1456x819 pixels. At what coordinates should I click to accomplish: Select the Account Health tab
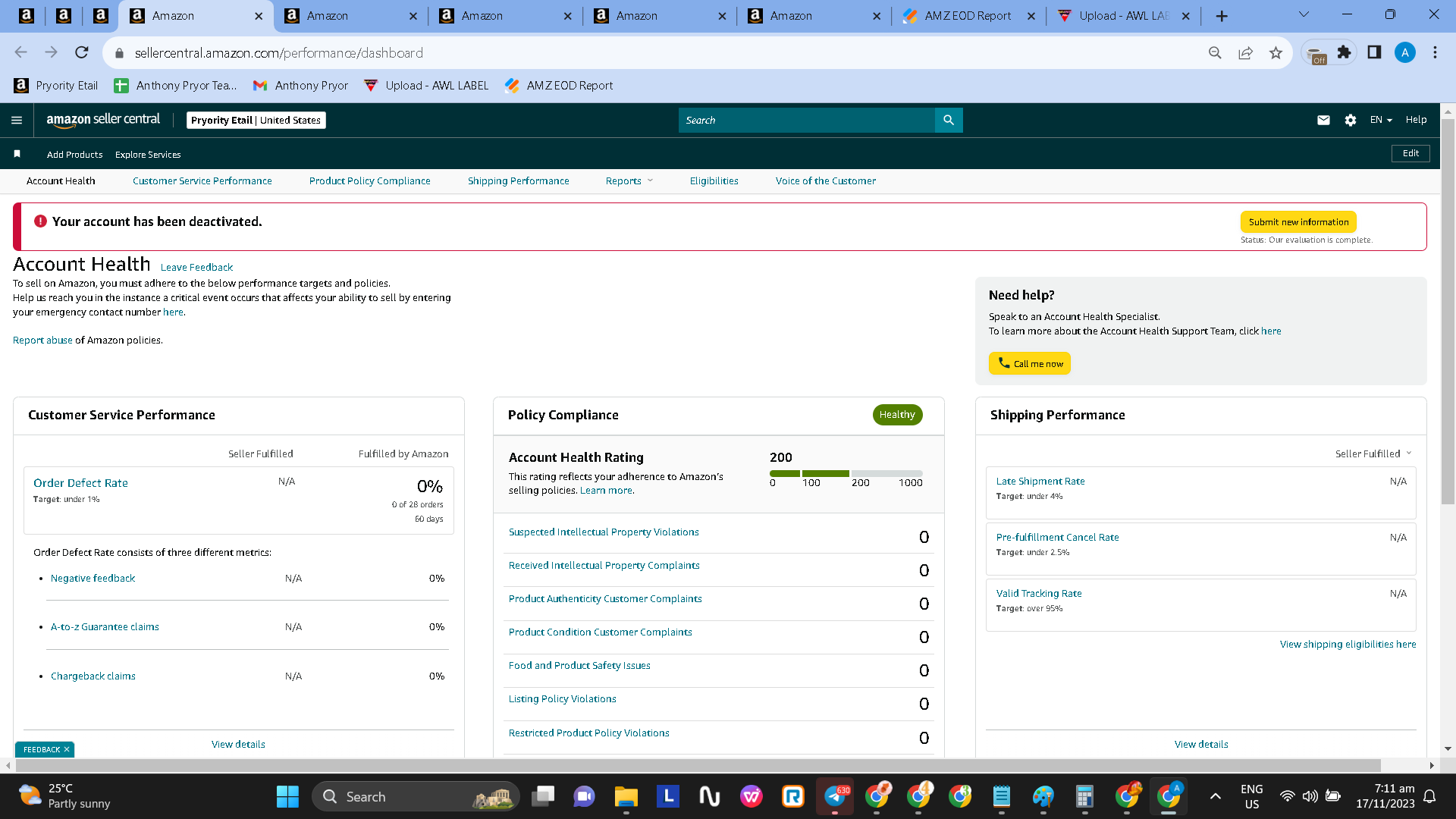[x=61, y=180]
